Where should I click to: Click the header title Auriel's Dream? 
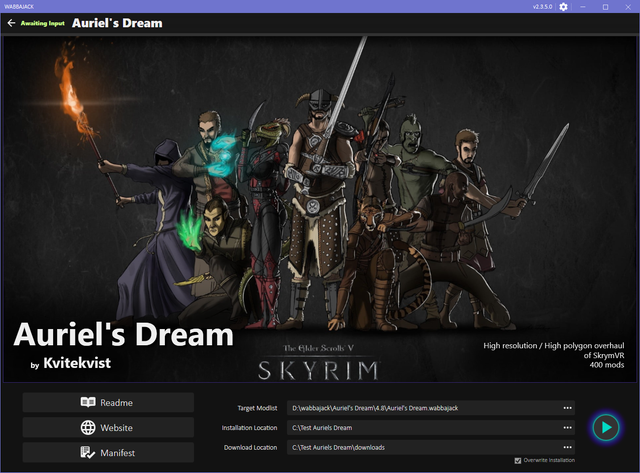point(117,23)
